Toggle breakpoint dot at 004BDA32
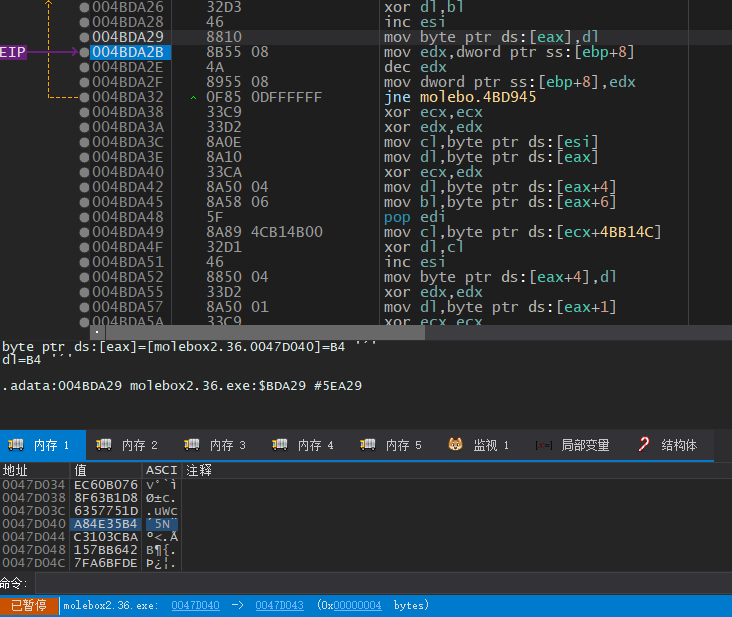Screen dimensions: 732x617 pyautogui.click(x=84, y=97)
